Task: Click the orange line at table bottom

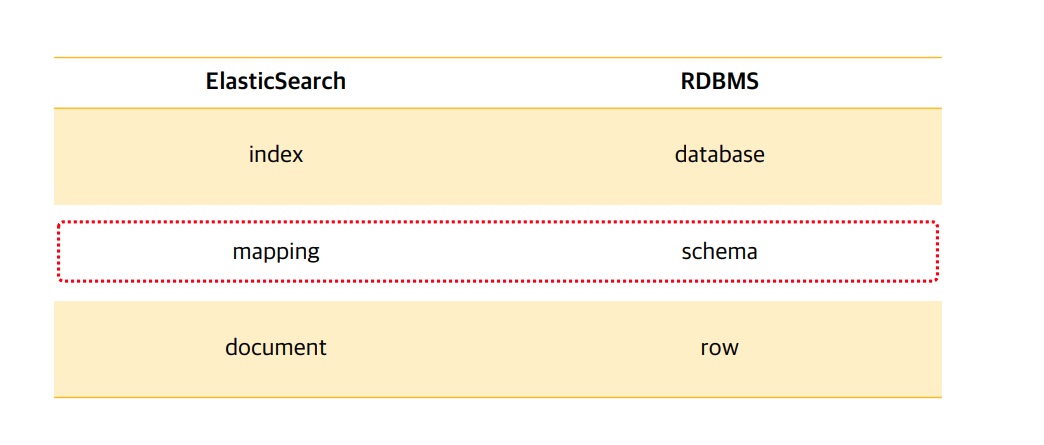Action: point(497,398)
